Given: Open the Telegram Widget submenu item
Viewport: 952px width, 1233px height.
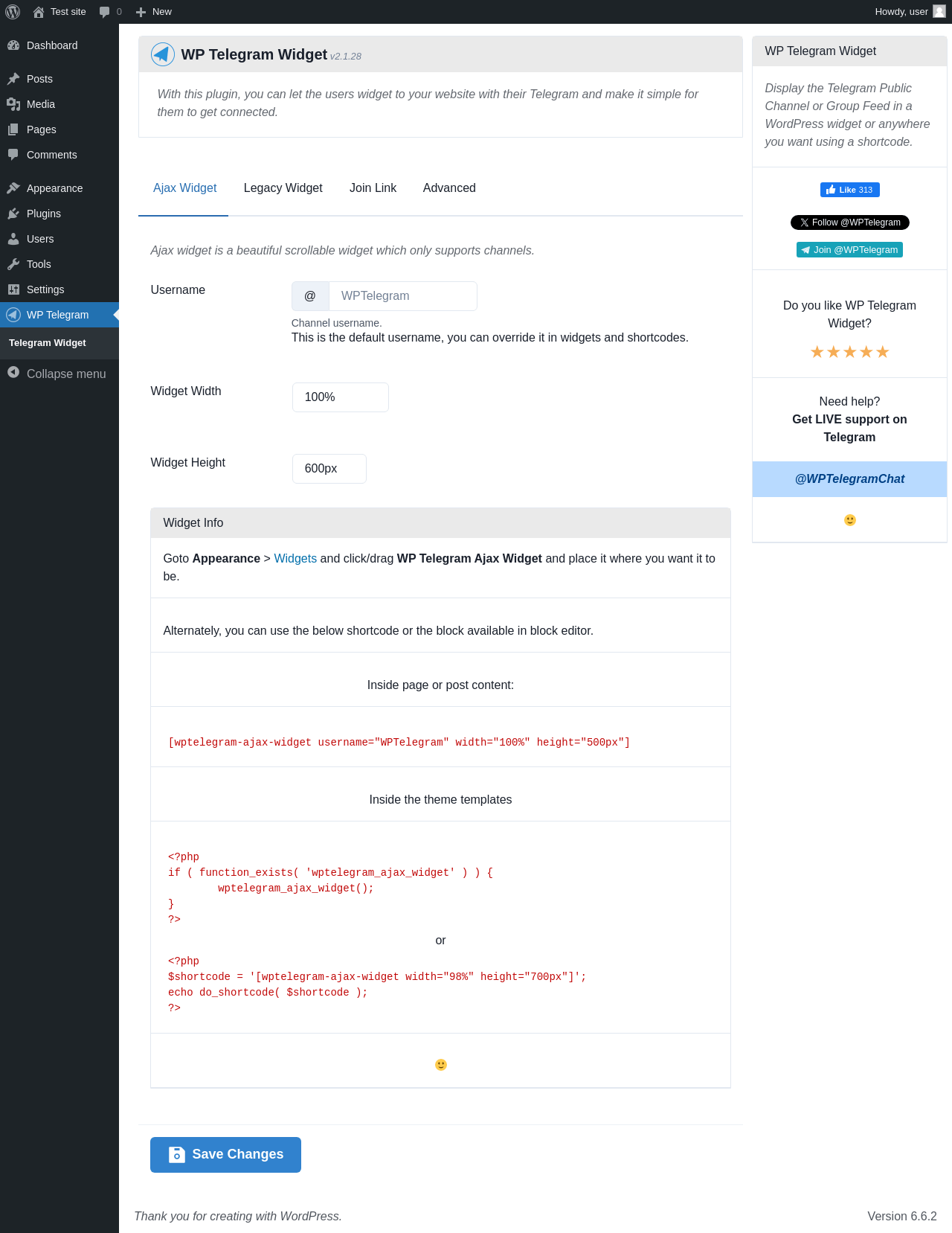Looking at the screenshot, I should (48, 343).
